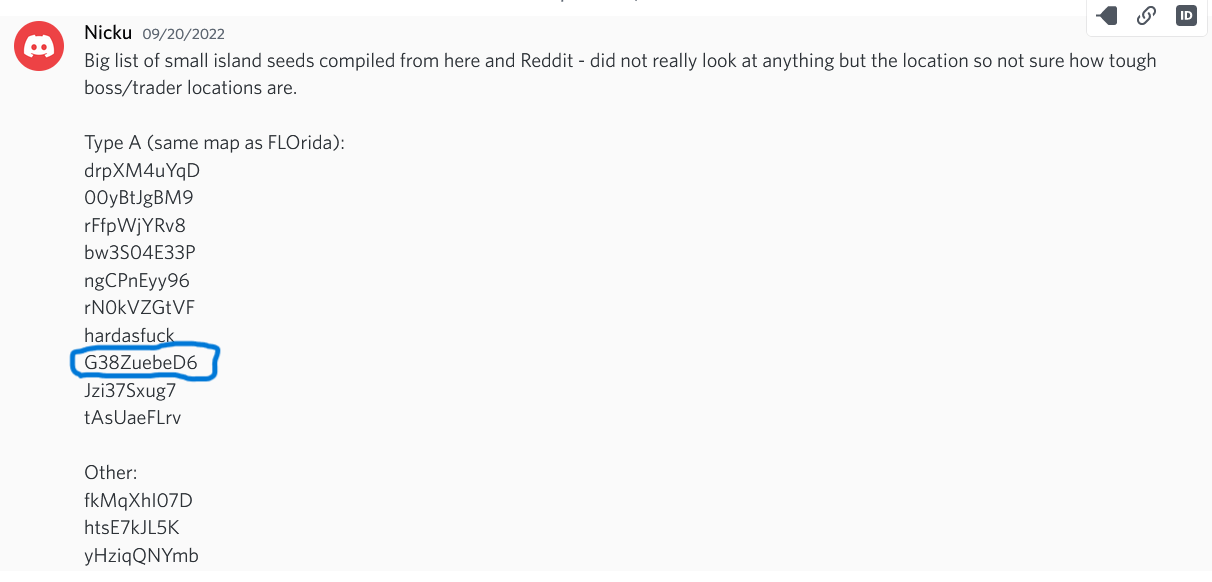Click the seed 00yBtJgBM9
This screenshot has height=582, width=1212.
pyautogui.click(x=139, y=197)
